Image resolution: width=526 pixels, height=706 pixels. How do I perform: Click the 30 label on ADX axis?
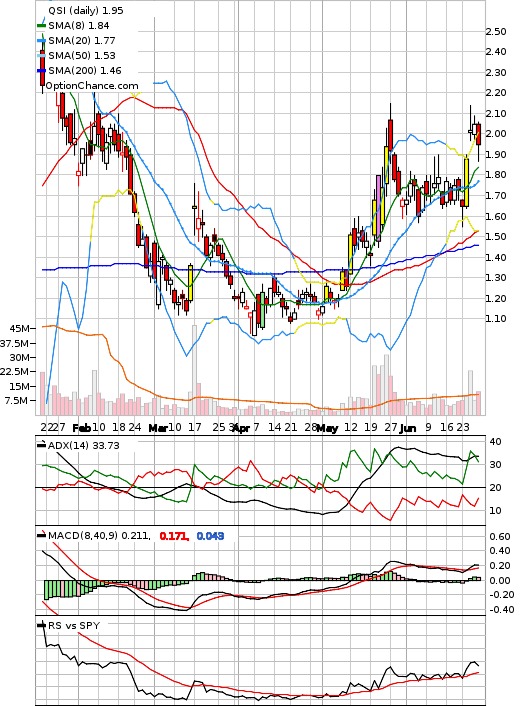[x=495, y=465]
